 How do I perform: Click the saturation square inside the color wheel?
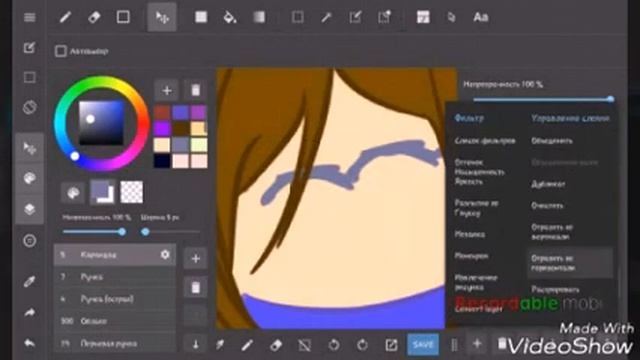click(x=101, y=123)
